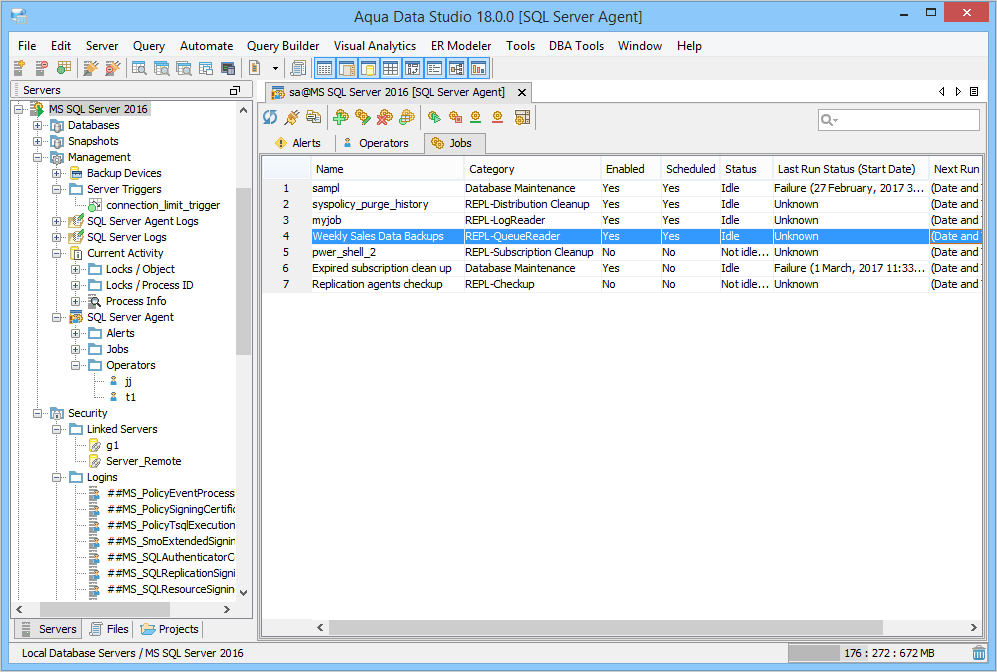The height and width of the screenshot is (672, 997).
Task: Toggle the blue plain grid table view button
Action: (x=390, y=68)
